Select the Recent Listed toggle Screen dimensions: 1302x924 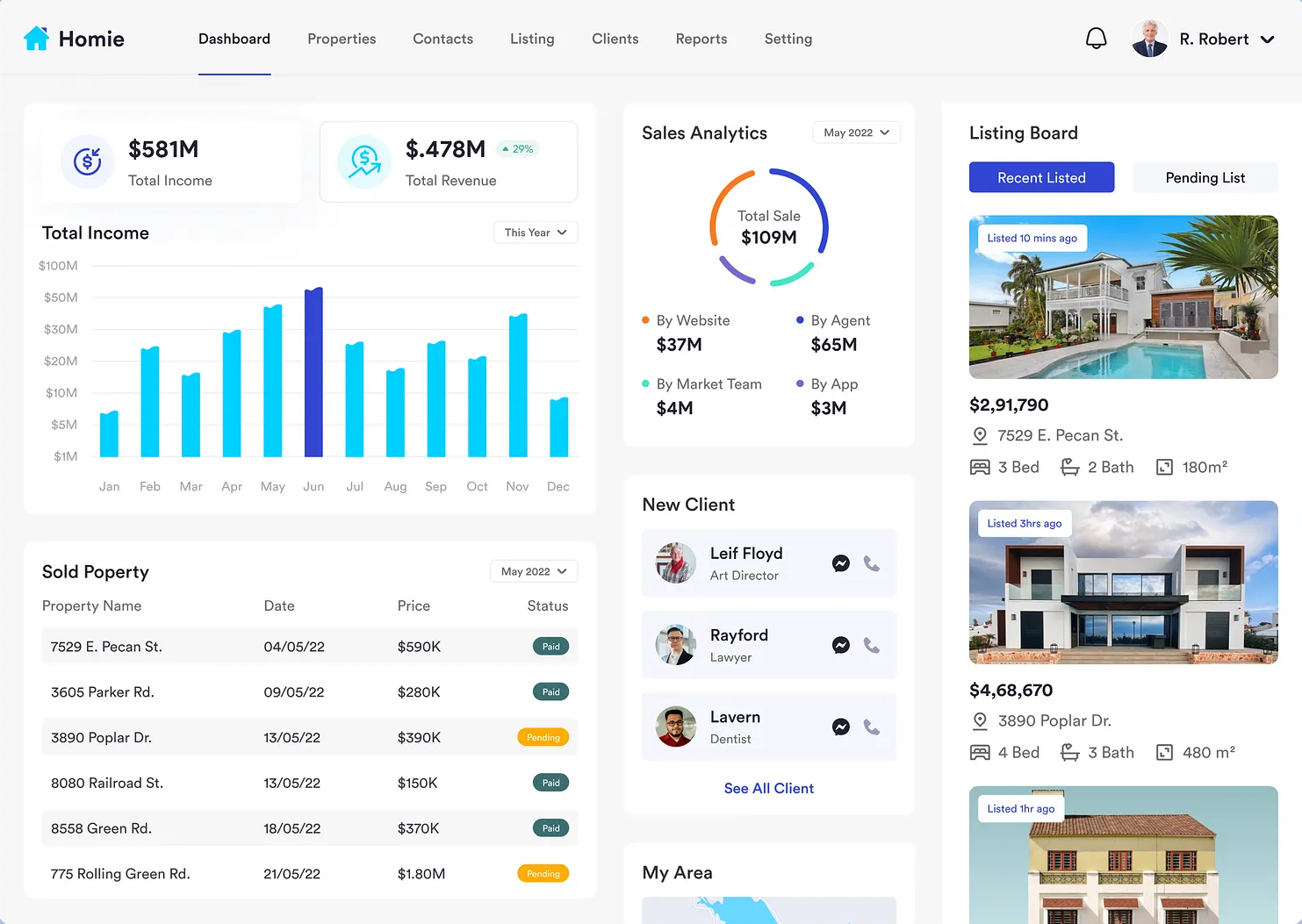[x=1041, y=177]
